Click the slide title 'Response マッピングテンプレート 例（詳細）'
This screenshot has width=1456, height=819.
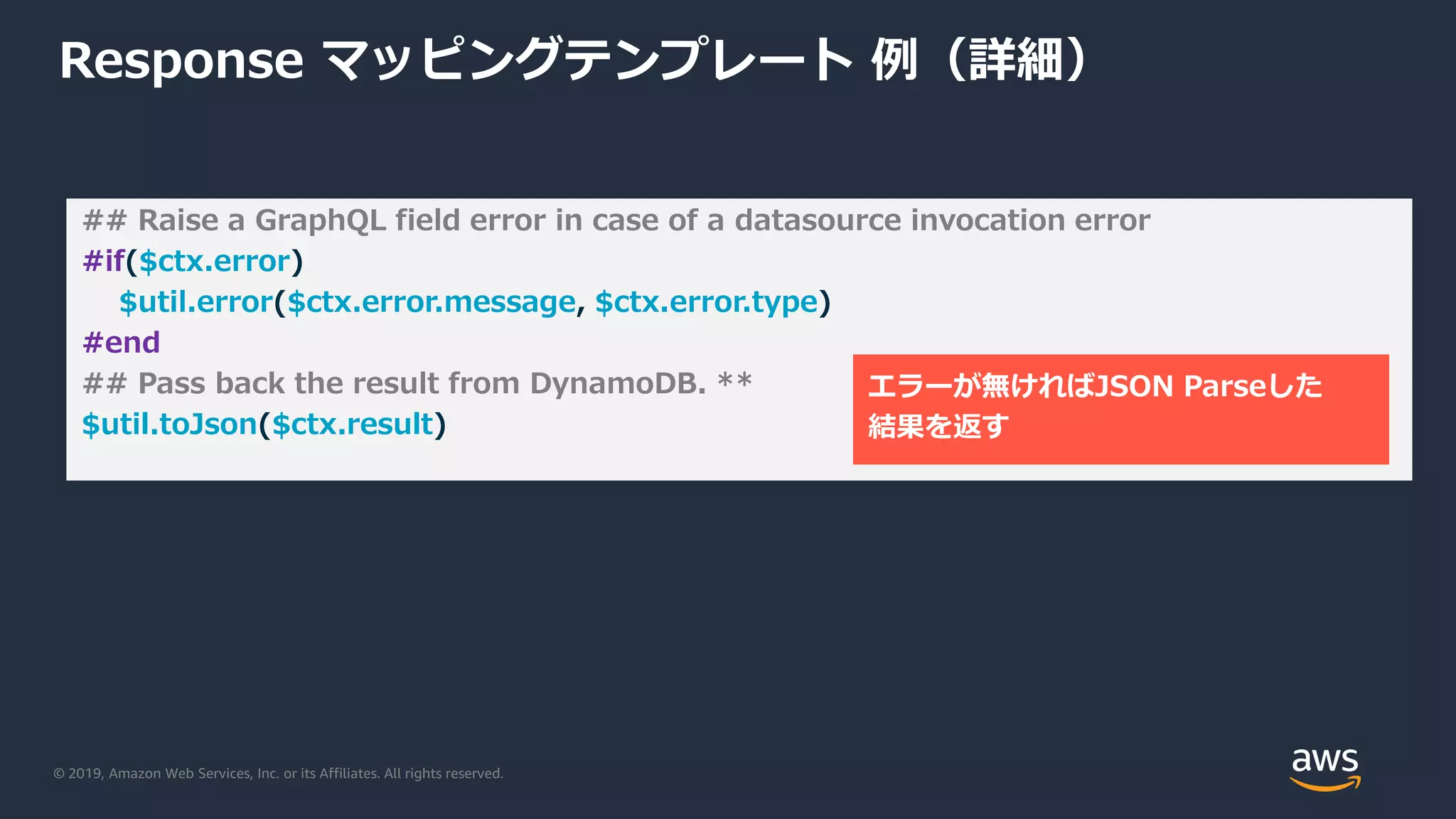click(573, 60)
